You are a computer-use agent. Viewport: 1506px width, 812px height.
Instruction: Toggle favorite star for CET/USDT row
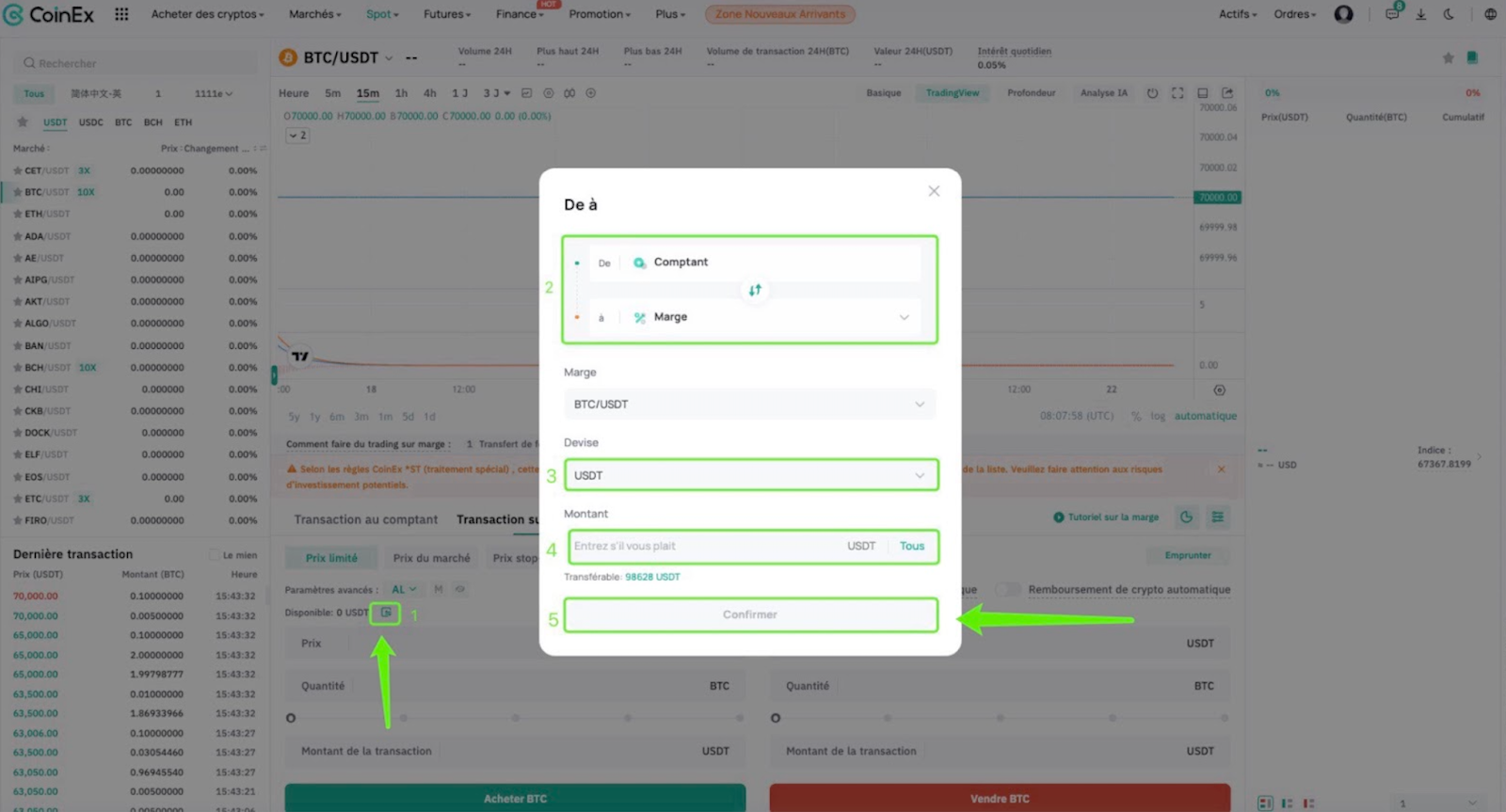pos(18,170)
